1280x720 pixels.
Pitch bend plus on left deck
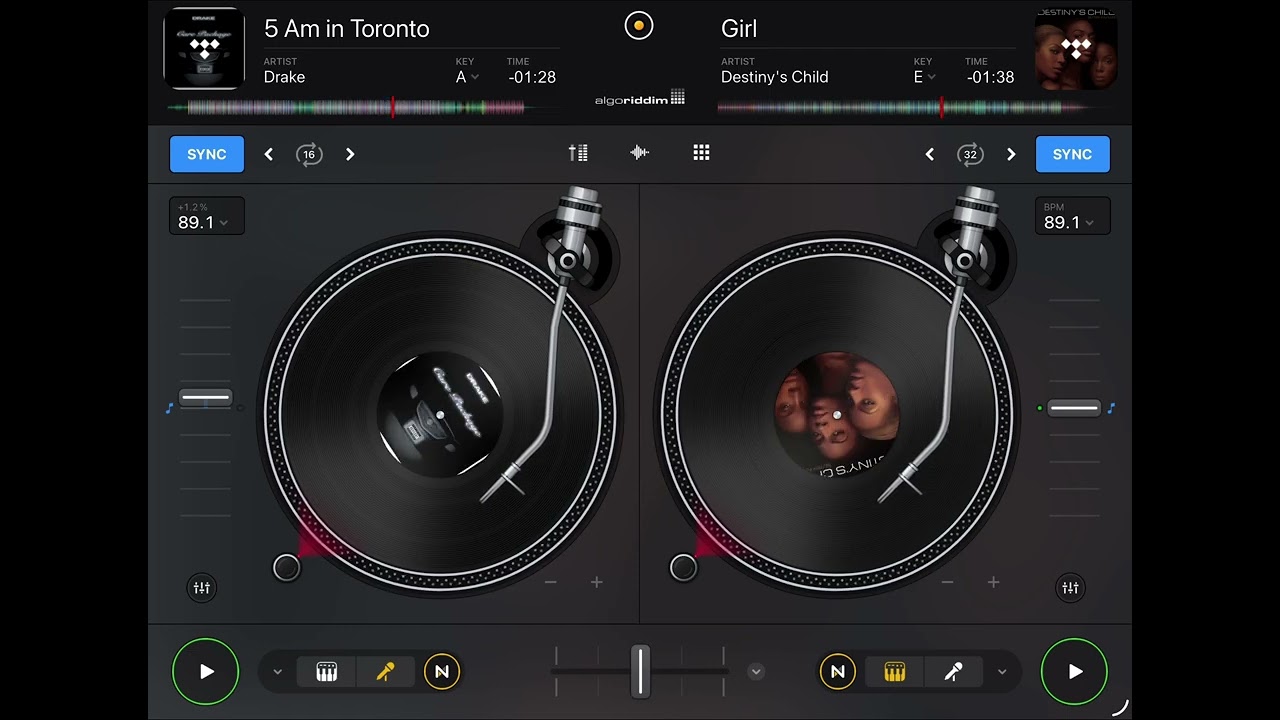point(597,582)
